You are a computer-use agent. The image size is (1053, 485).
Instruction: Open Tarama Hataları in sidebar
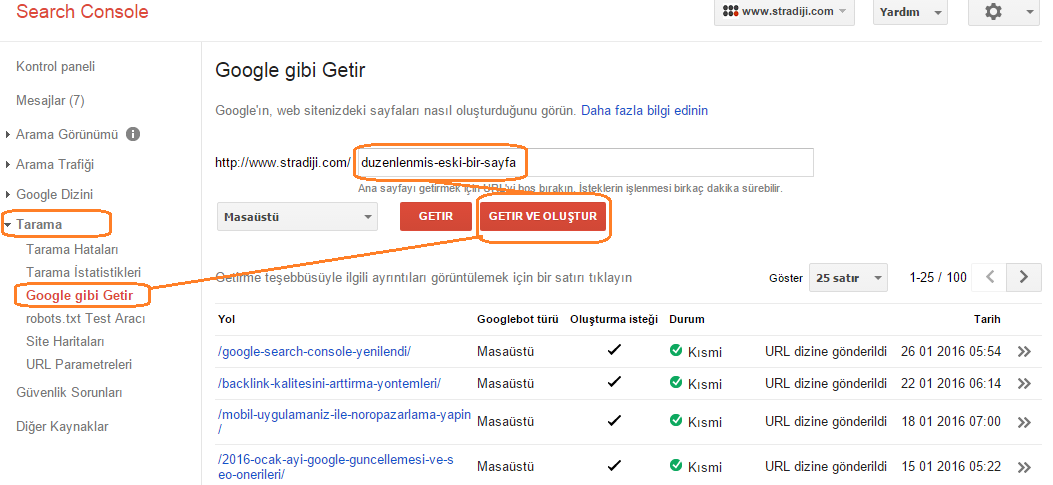click(72, 249)
